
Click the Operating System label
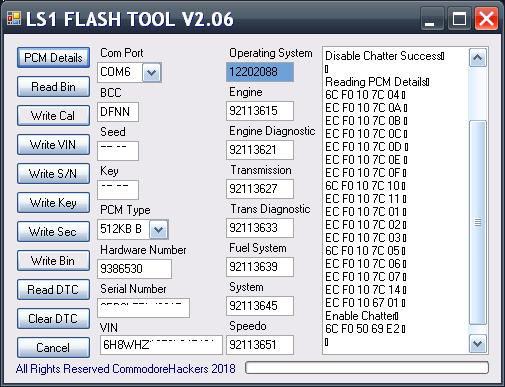271,53
